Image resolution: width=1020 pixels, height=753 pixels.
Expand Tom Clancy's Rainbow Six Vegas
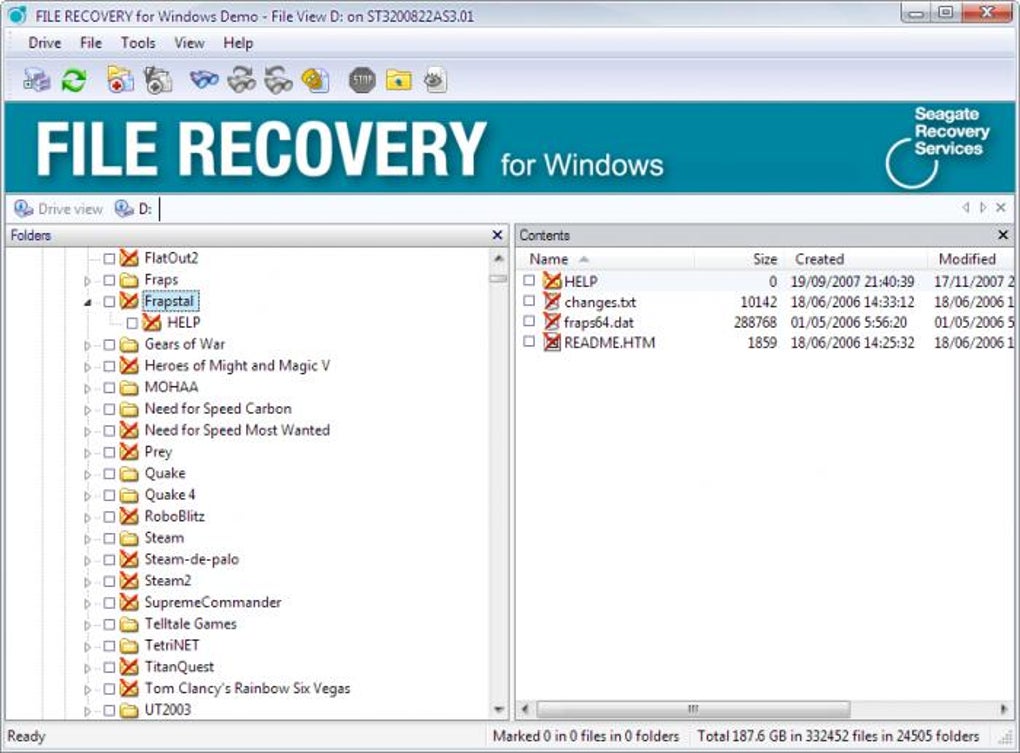click(x=87, y=689)
